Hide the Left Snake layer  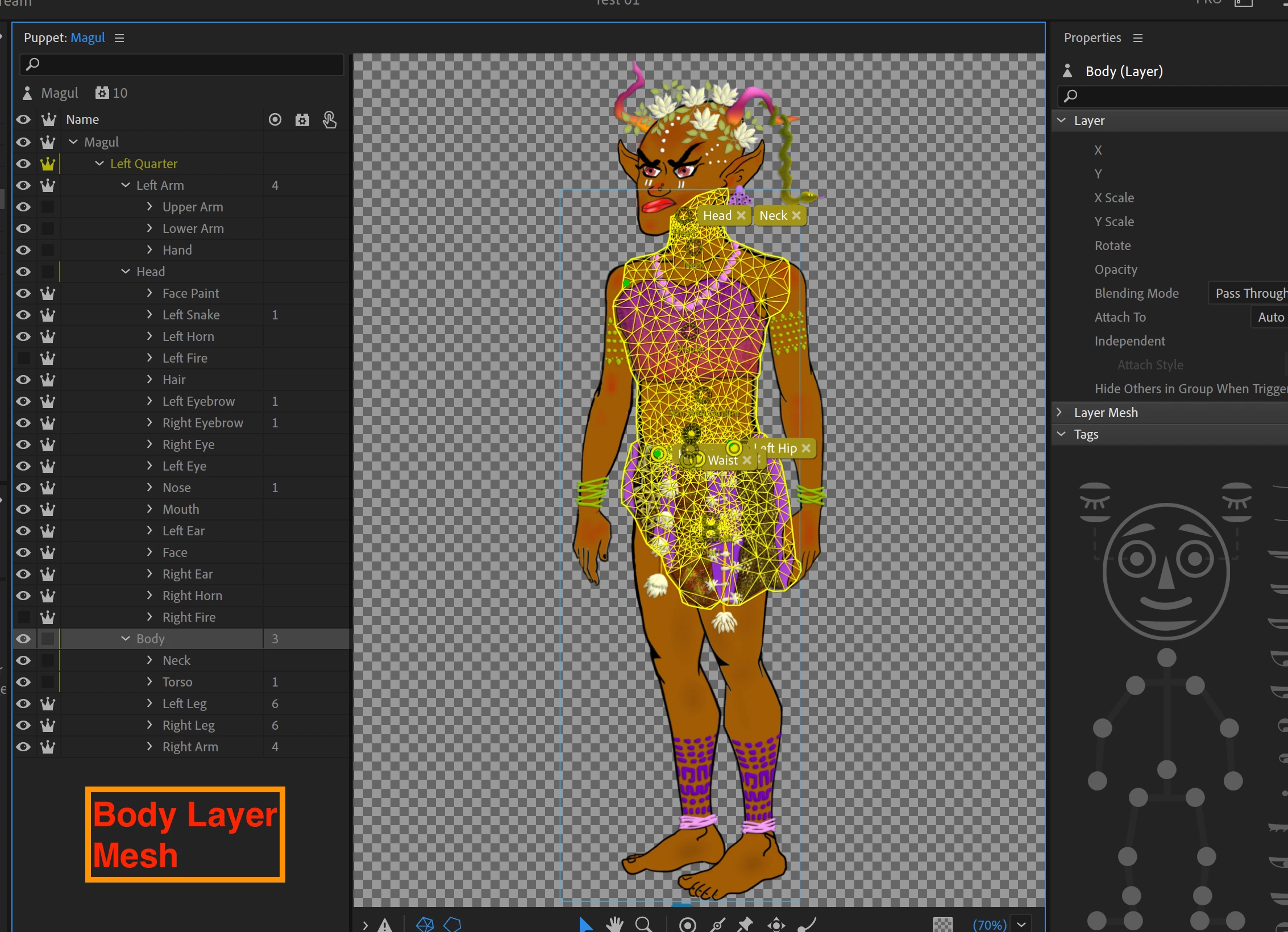point(23,315)
